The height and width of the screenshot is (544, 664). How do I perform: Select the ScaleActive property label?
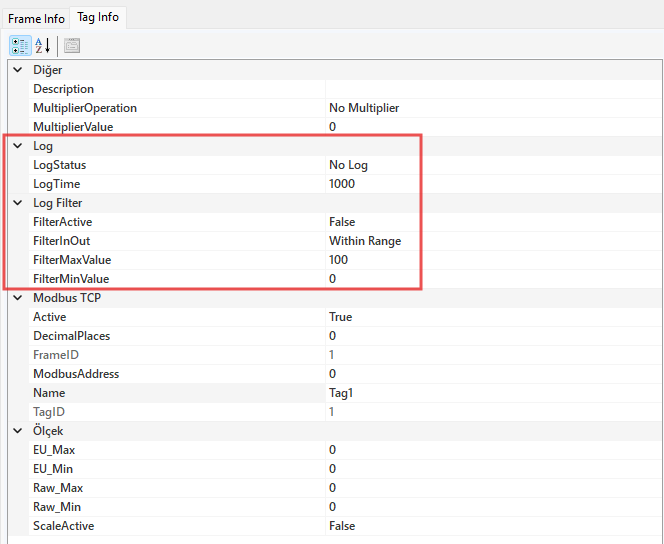tap(64, 526)
